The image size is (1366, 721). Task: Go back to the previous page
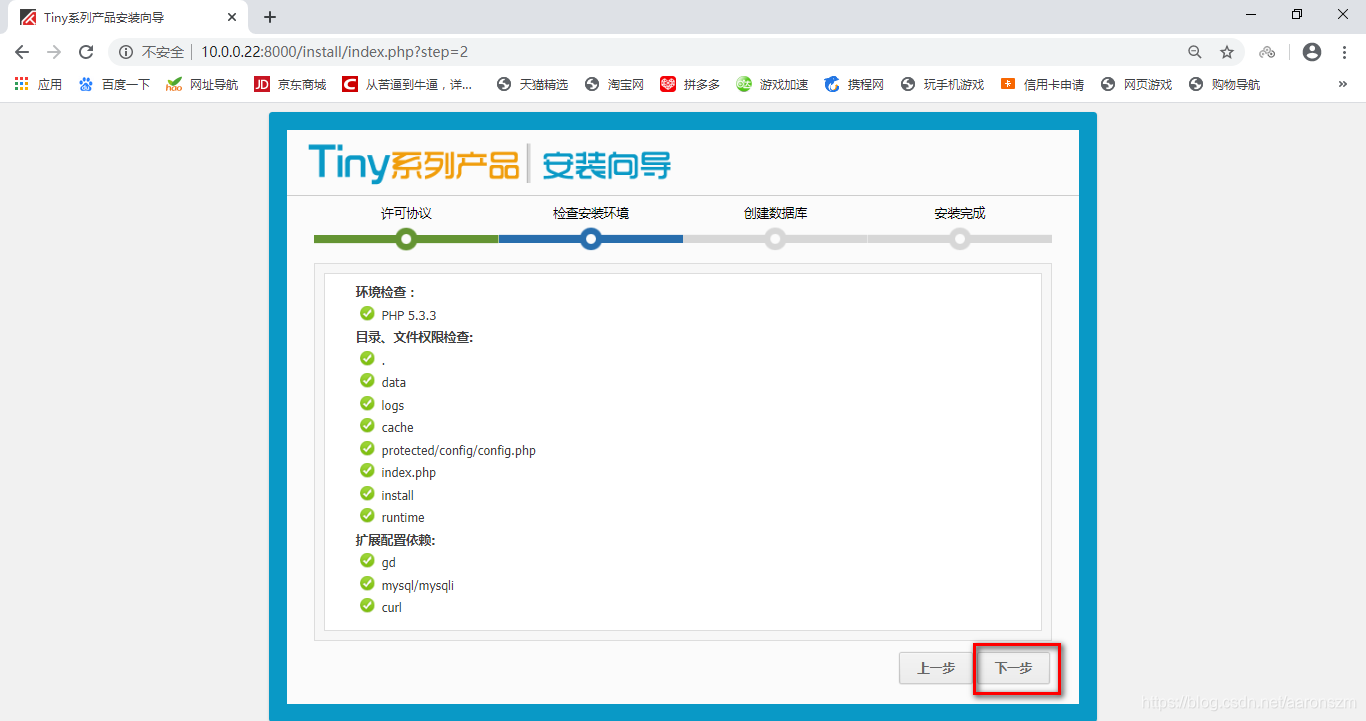[22, 52]
